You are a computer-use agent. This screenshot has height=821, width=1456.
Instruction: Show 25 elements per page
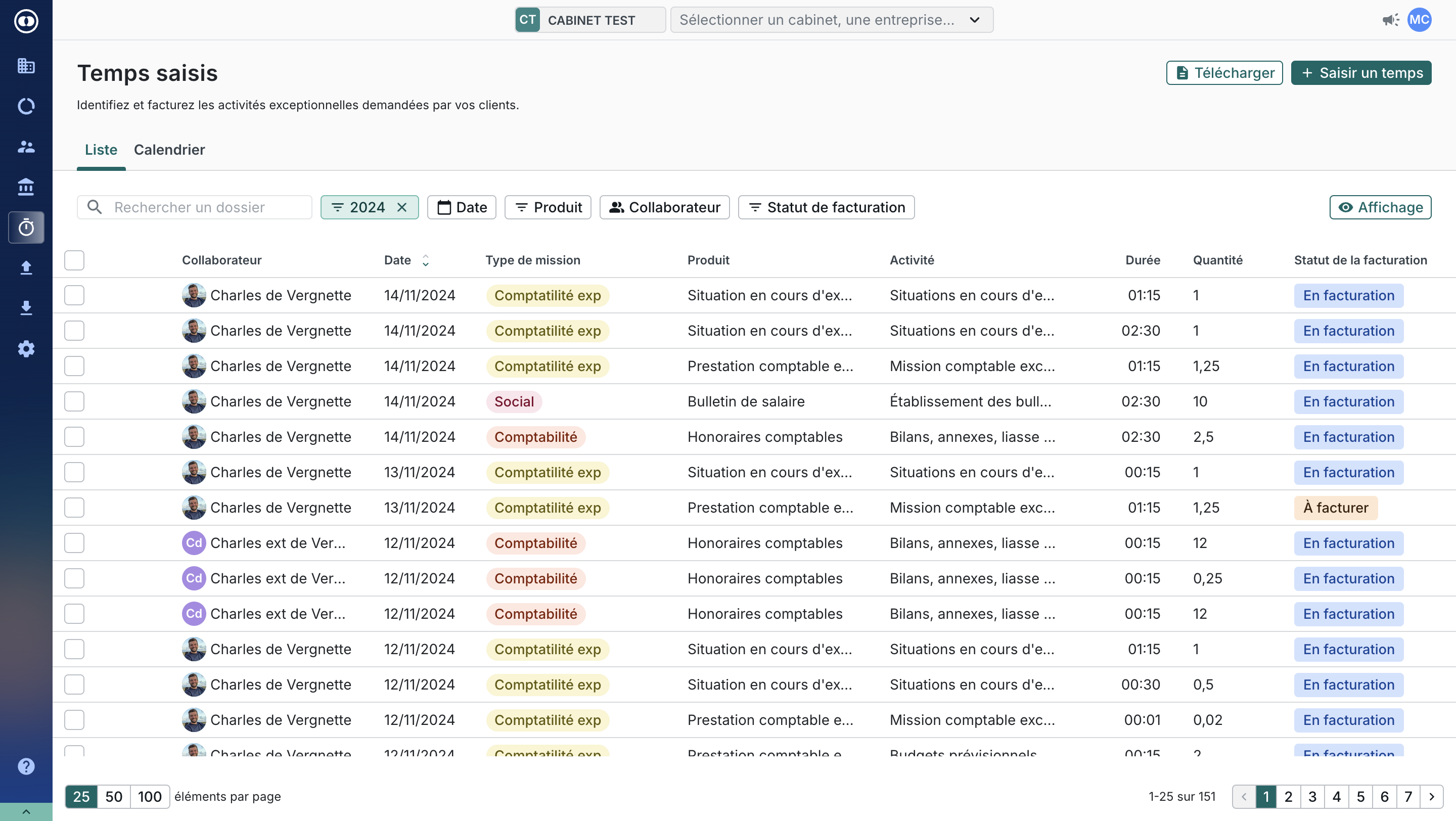coord(81,797)
